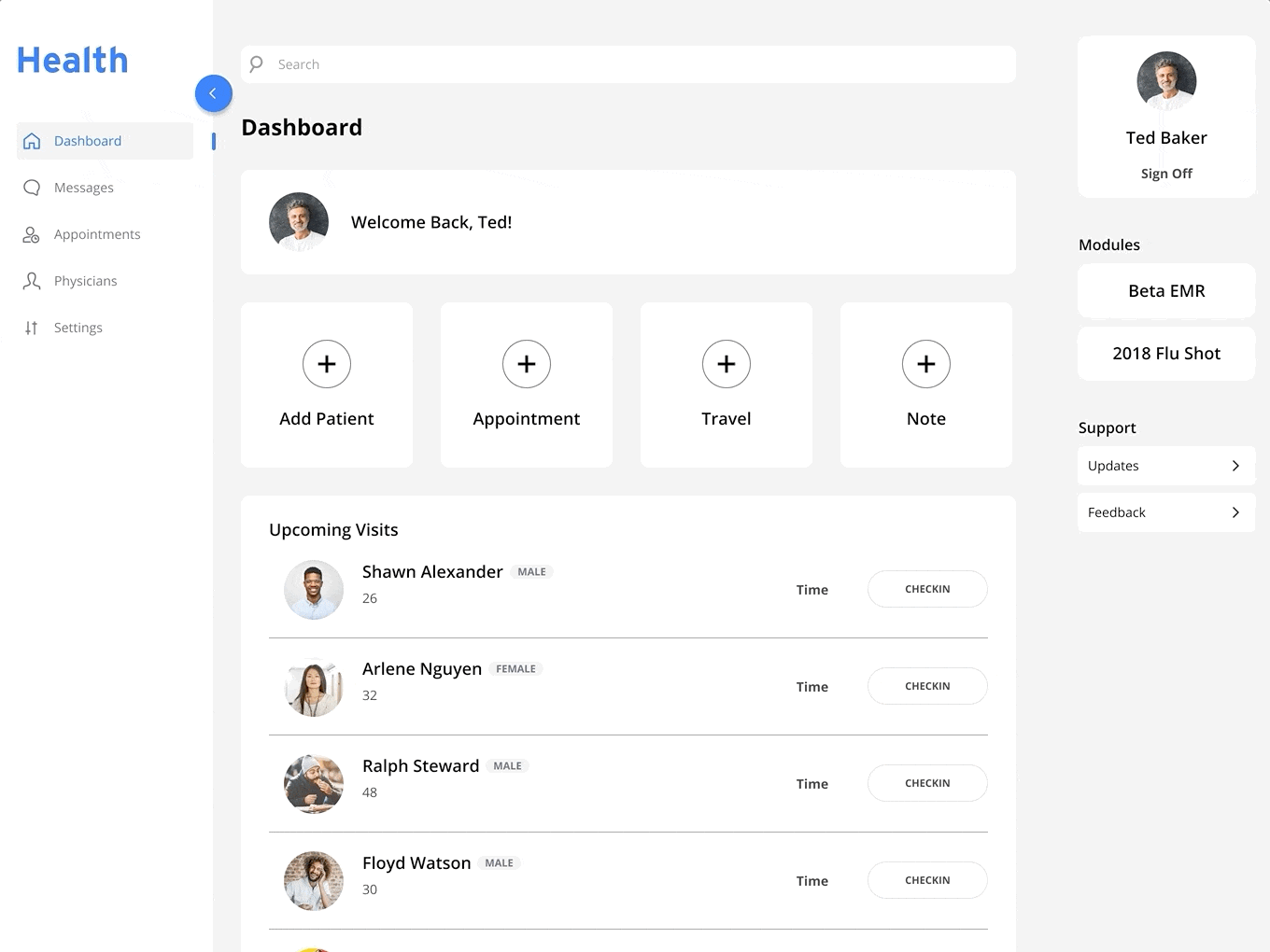Check in patient Floyd Watson
Screen dimensions: 1270x952
pos(927,880)
